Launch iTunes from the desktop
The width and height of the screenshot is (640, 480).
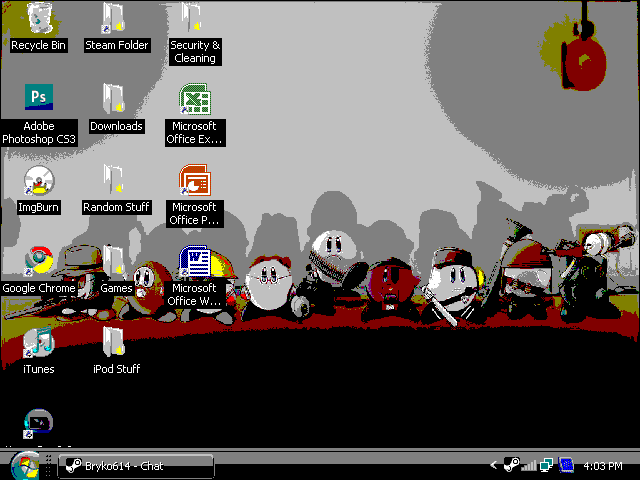39,342
